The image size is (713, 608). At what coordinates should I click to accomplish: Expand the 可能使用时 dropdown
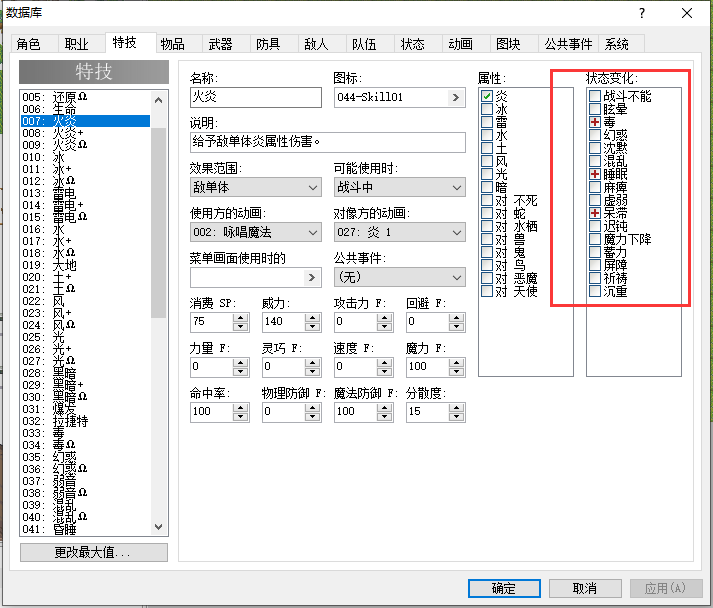point(399,187)
